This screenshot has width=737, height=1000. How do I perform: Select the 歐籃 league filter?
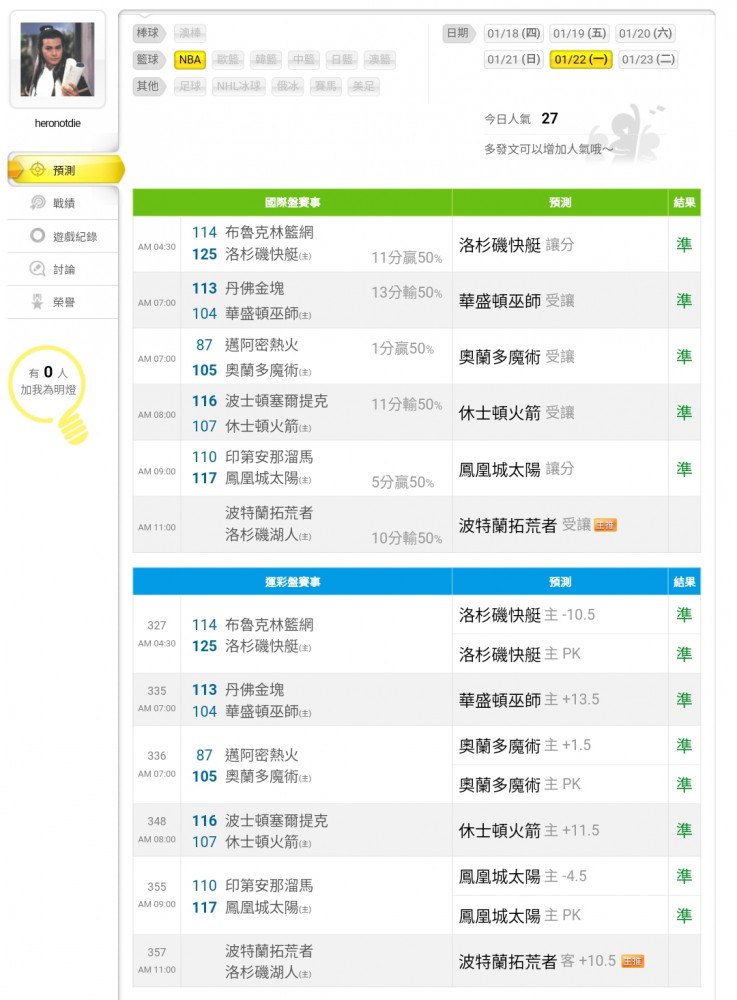(228, 59)
